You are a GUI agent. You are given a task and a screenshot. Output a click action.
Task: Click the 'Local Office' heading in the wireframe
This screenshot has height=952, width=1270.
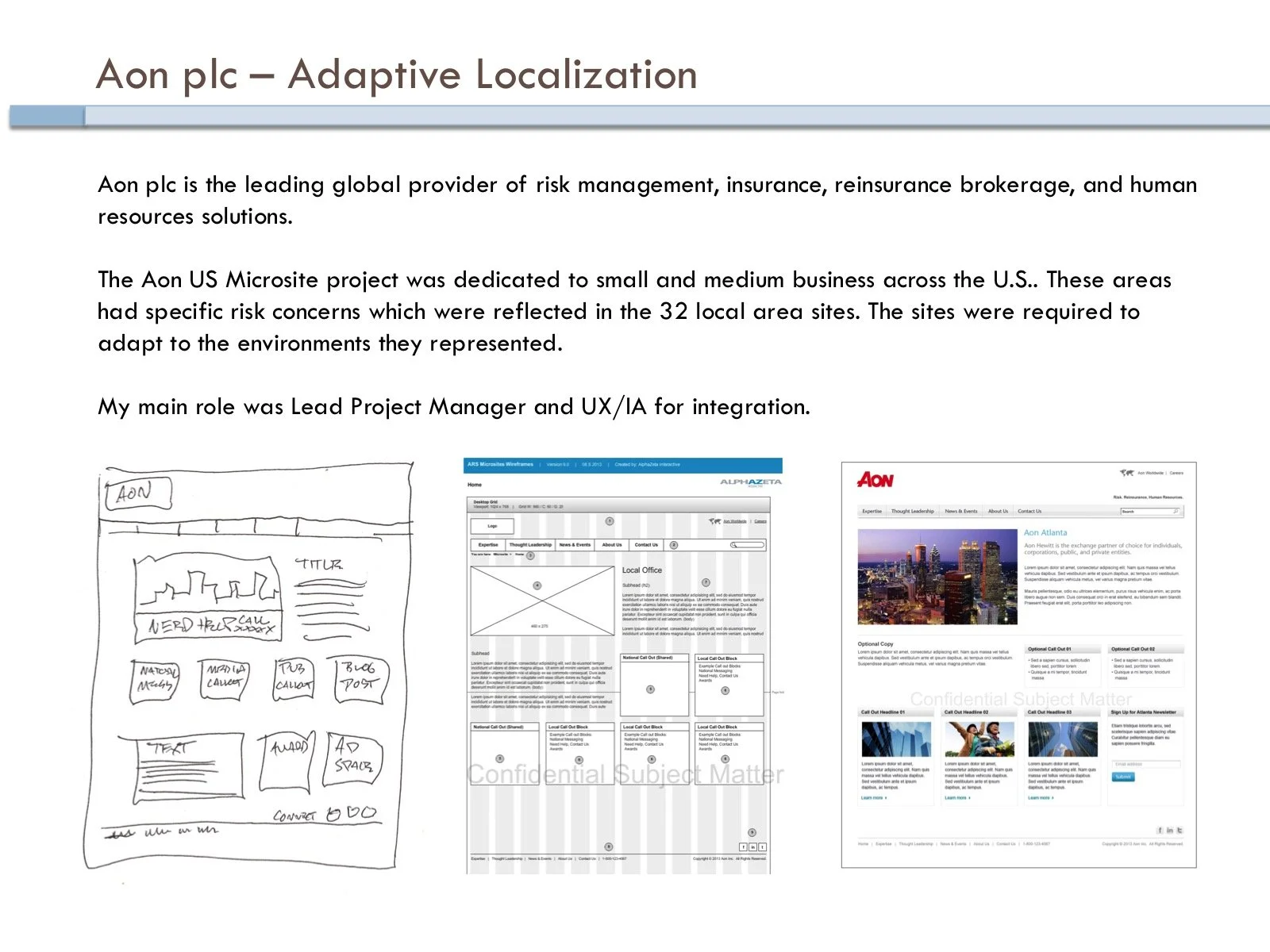pos(642,570)
